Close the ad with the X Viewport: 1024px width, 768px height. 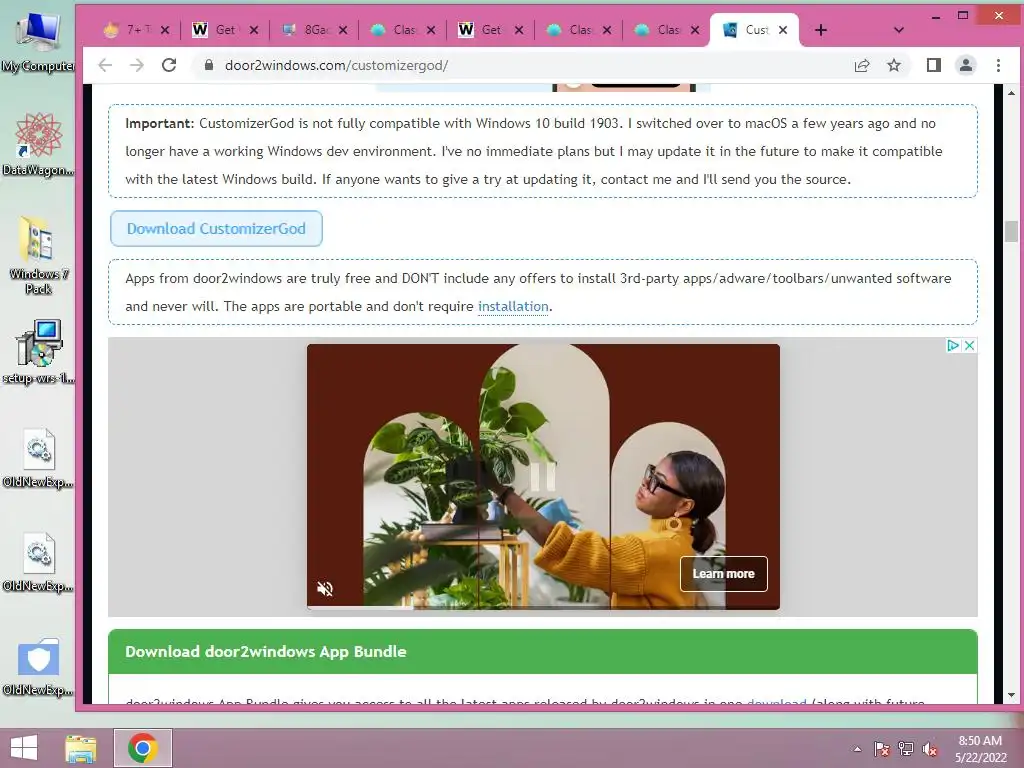click(x=970, y=345)
